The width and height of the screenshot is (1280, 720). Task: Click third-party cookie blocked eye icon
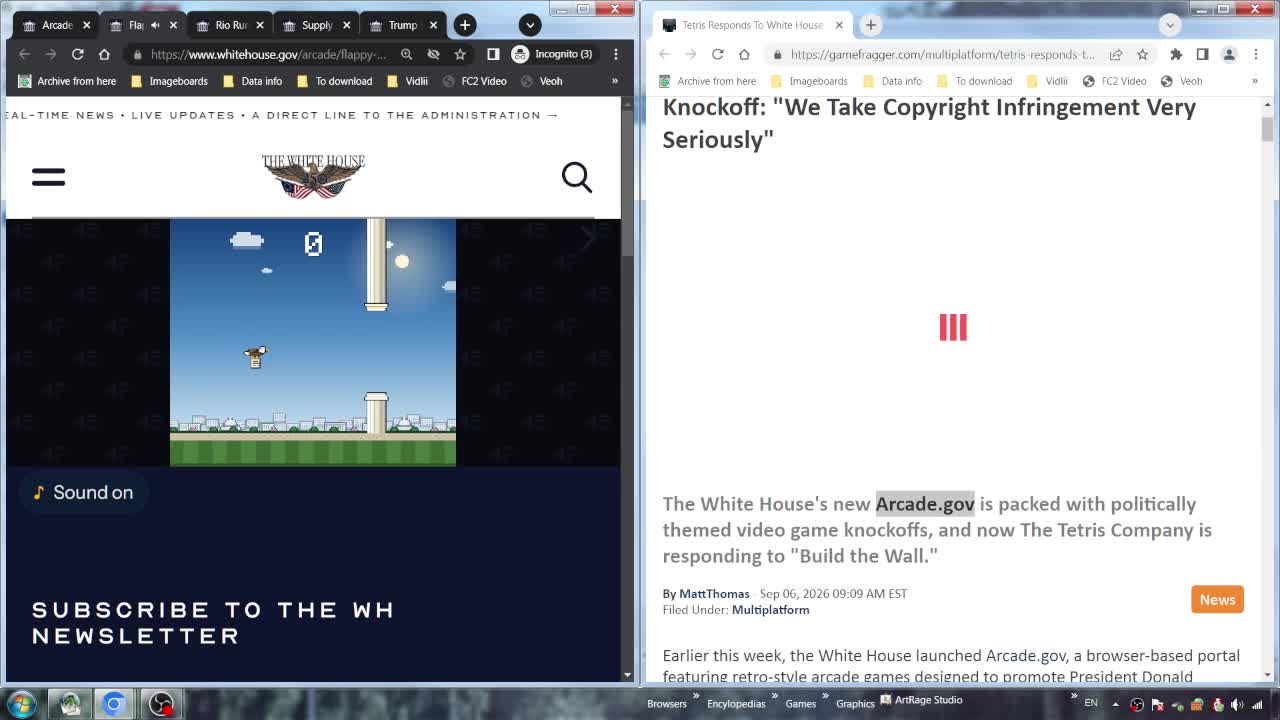click(433, 54)
